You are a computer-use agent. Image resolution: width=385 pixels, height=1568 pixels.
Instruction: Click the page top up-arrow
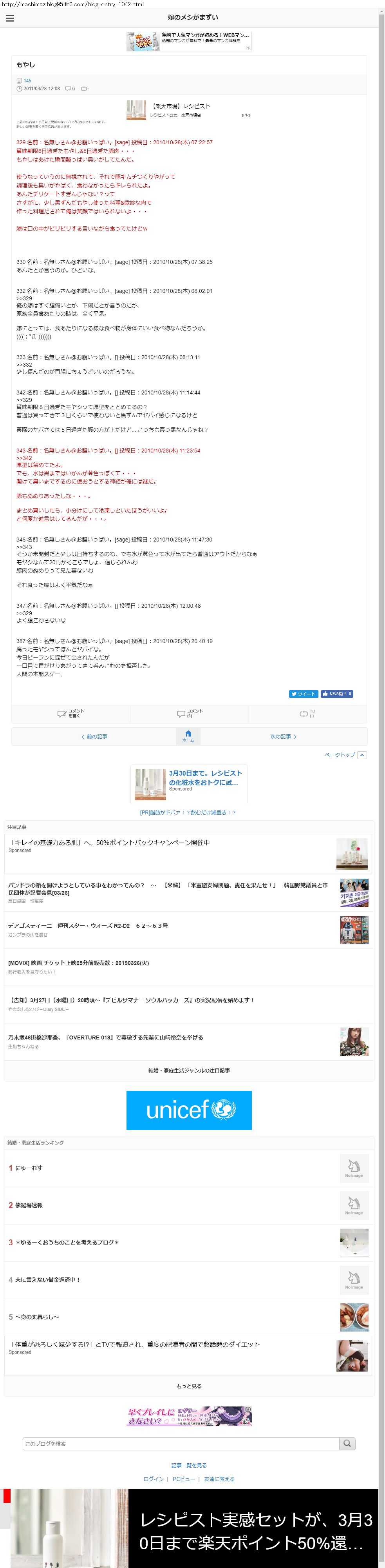[362, 755]
